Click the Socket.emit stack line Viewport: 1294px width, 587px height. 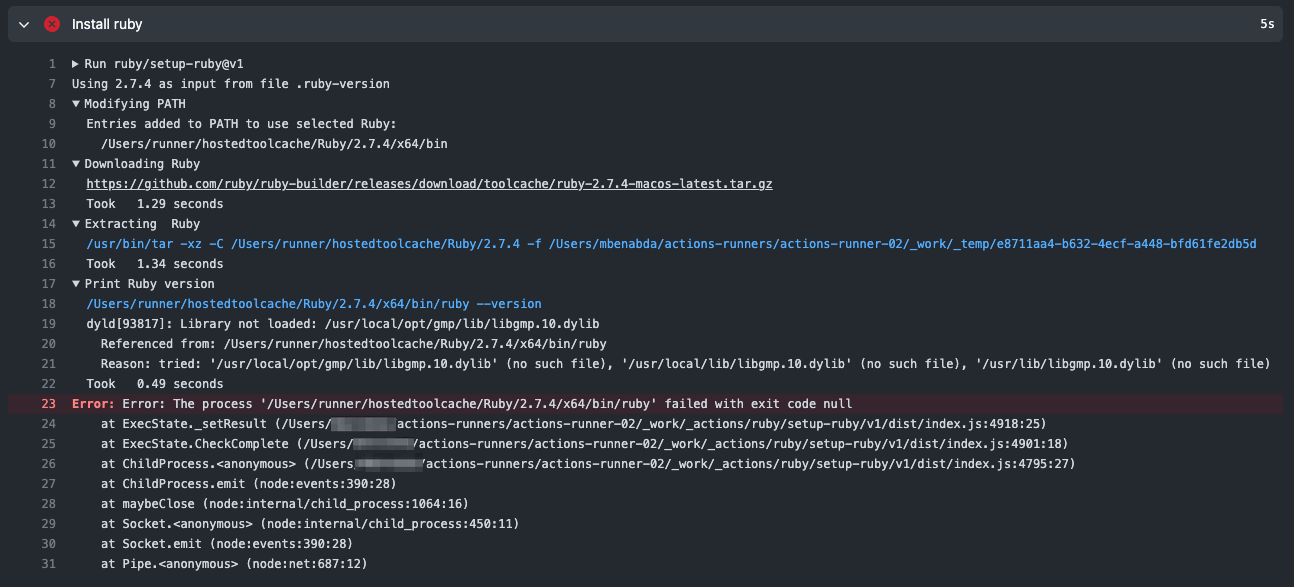coord(227,544)
